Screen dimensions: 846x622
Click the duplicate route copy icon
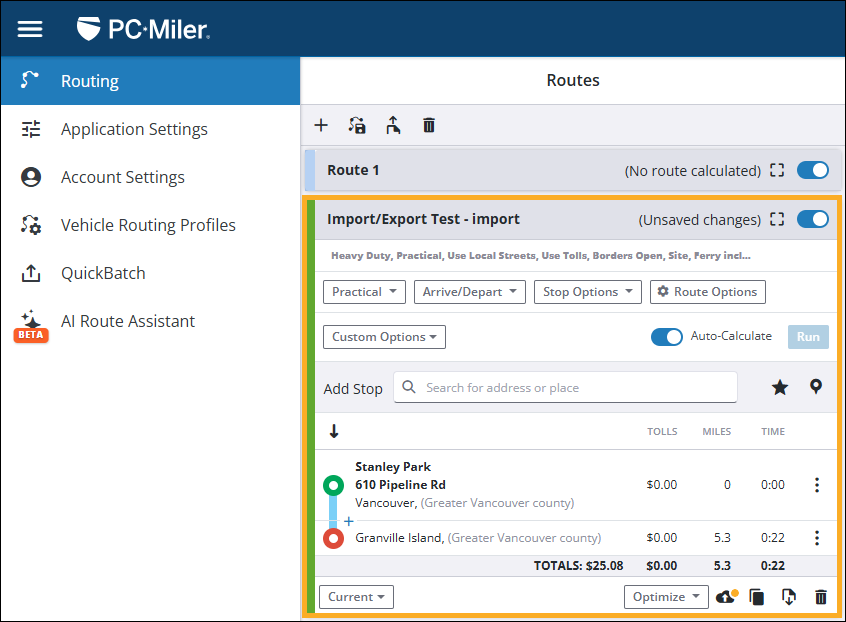pos(757,597)
